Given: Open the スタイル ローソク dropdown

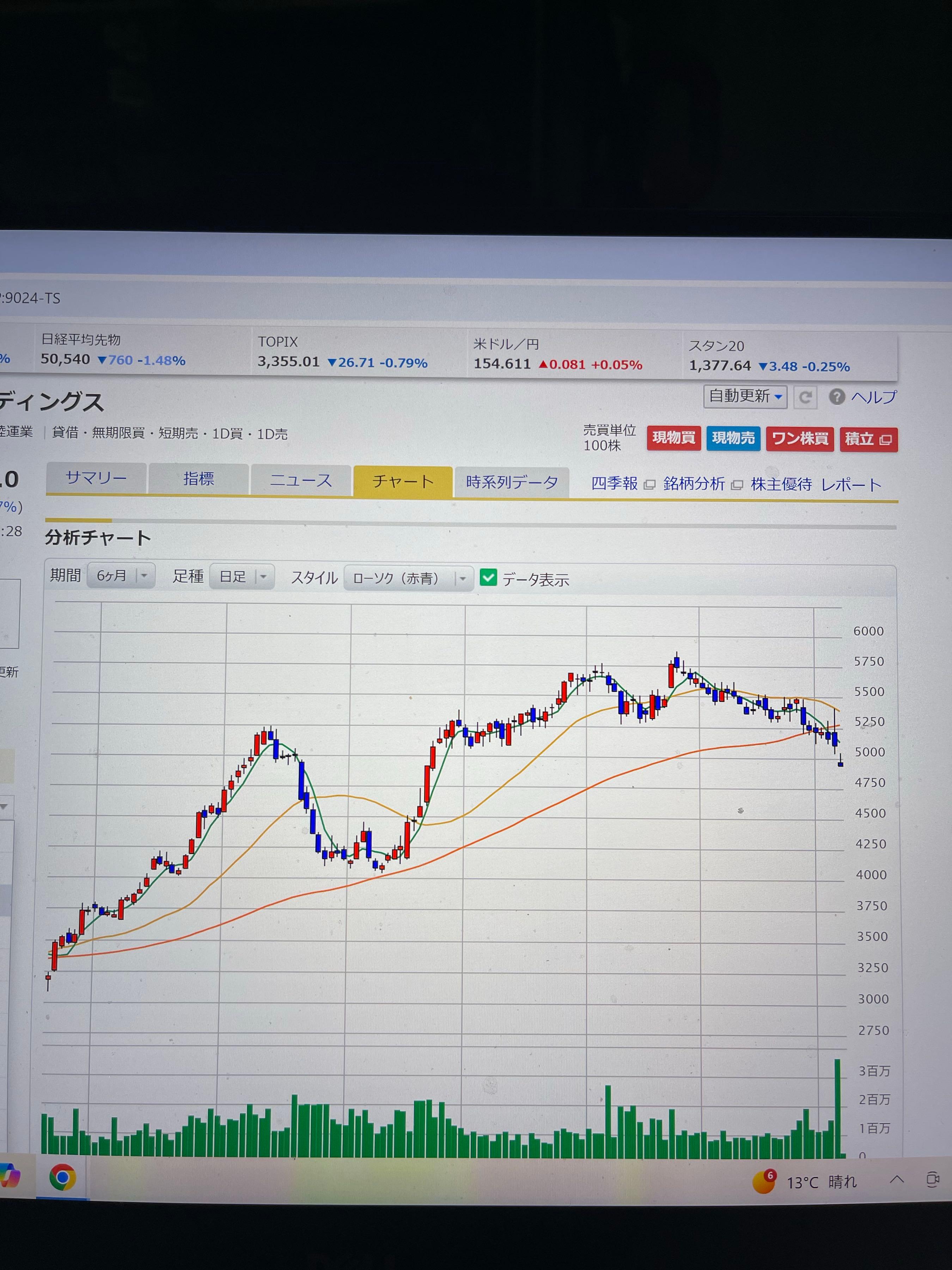Looking at the screenshot, I should tap(408, 578).
